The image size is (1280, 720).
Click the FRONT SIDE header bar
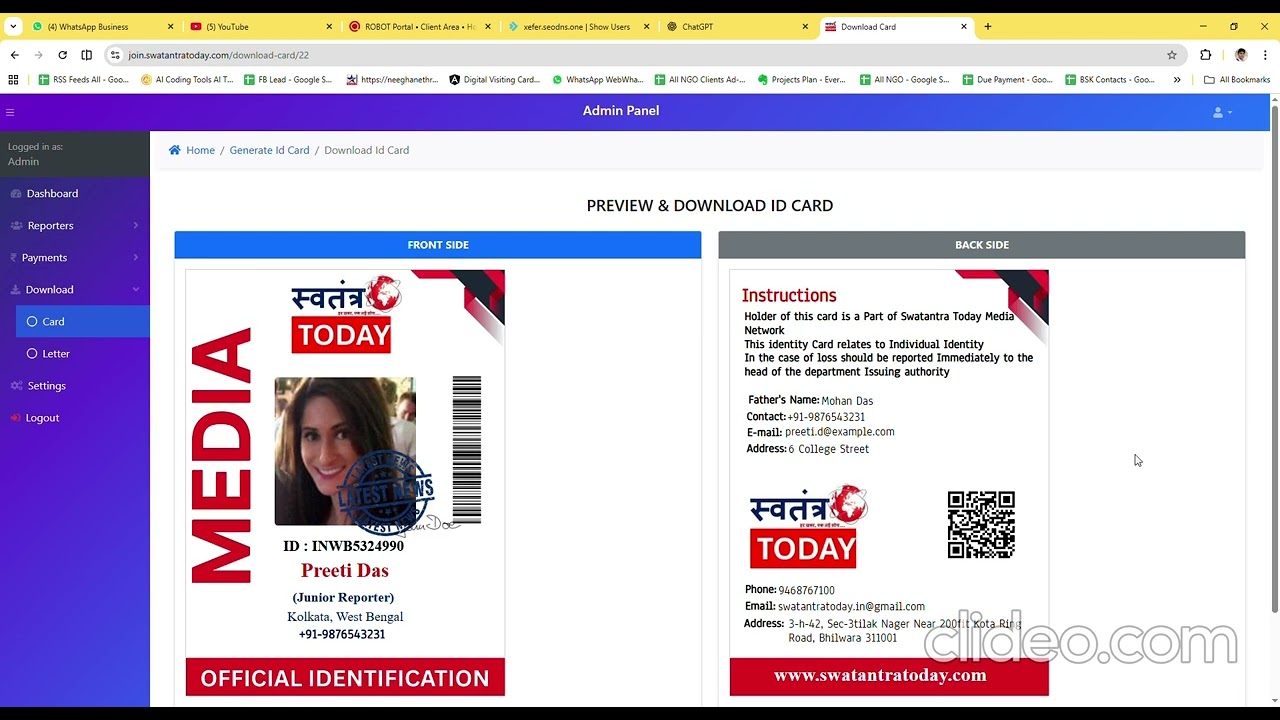coord(438,245)
